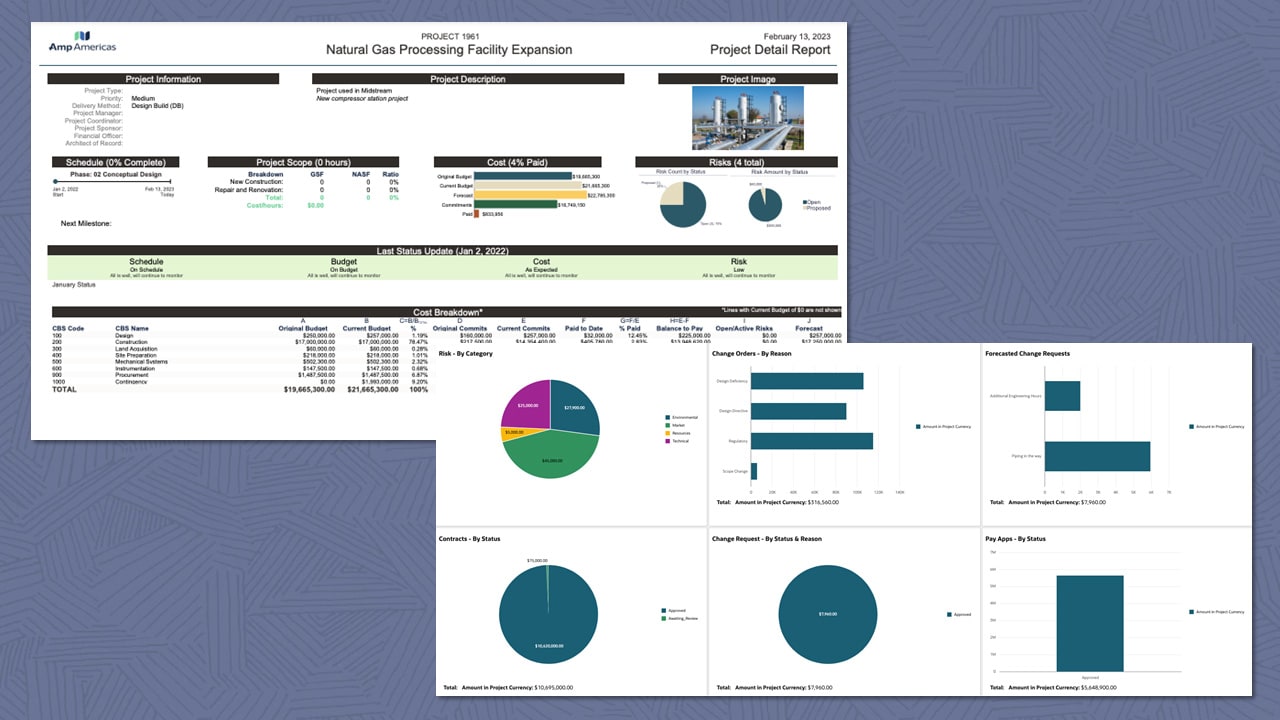Screen dimensions: 1280x720
Task: Toggle the Proposed legend in Risk Count chart
Action: coord(818,208)
